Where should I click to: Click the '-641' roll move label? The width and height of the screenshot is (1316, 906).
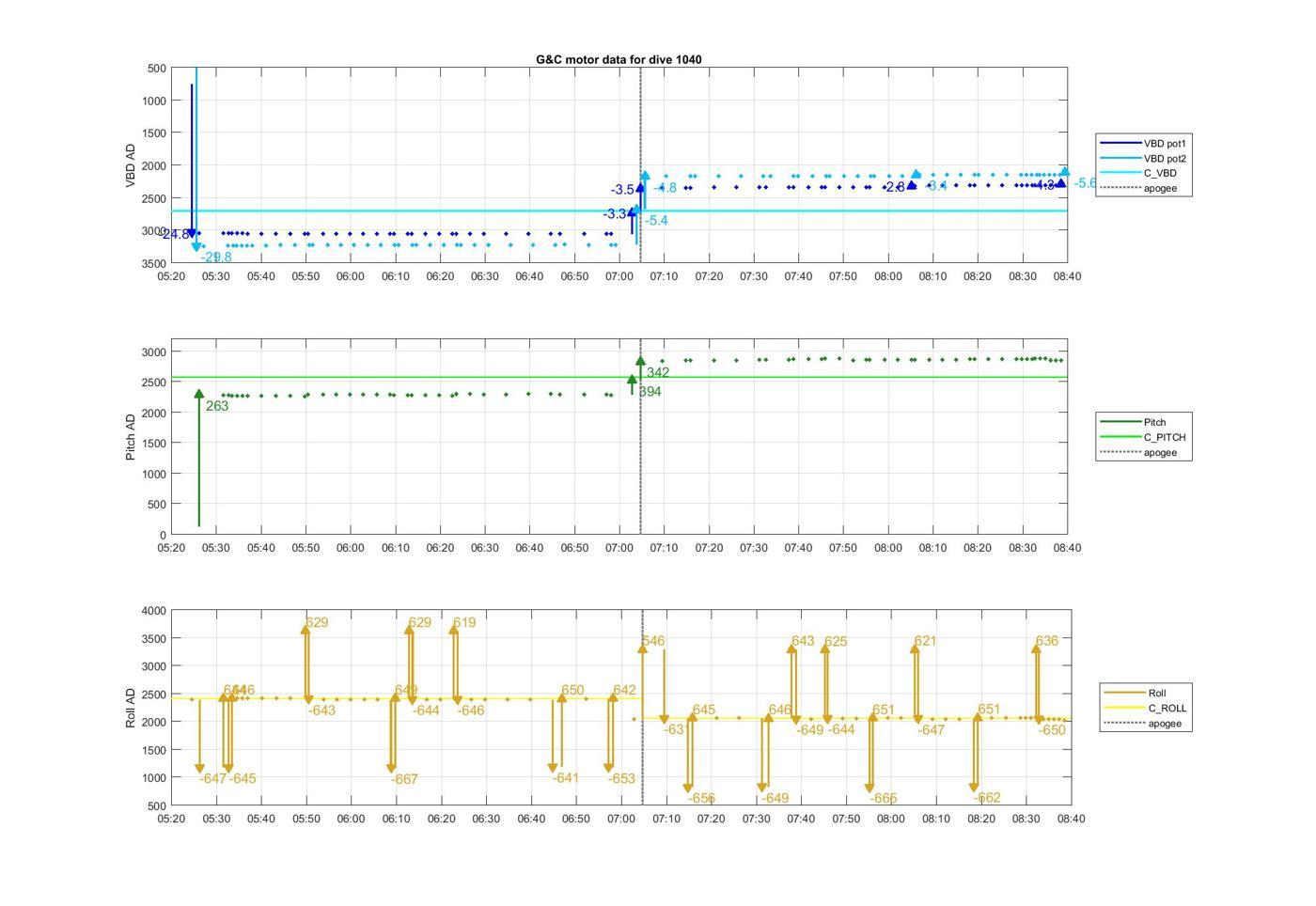coord(566,778)
